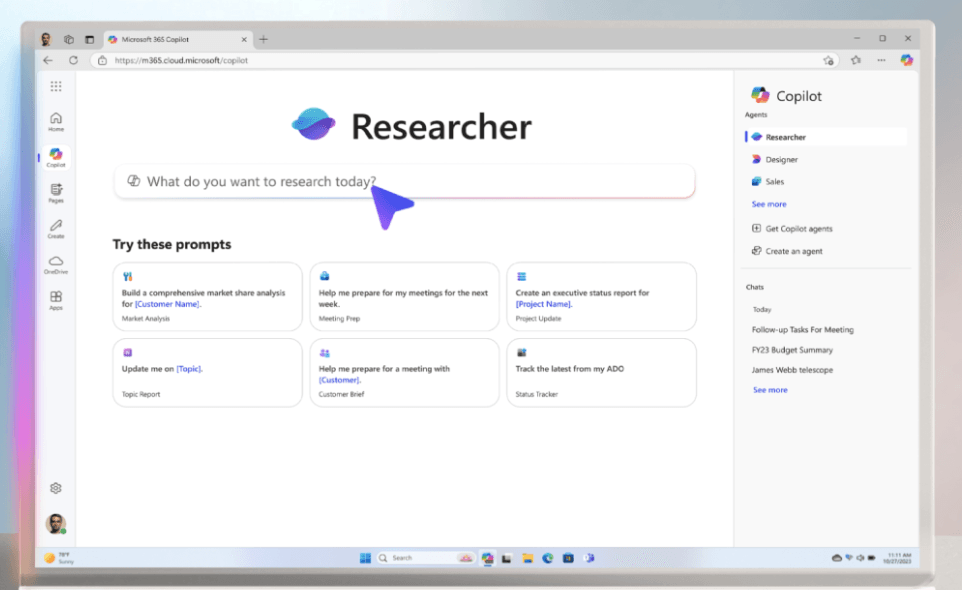
Task: Open the Copilot app on the taskbar
Action: click(x=487, y=558)
